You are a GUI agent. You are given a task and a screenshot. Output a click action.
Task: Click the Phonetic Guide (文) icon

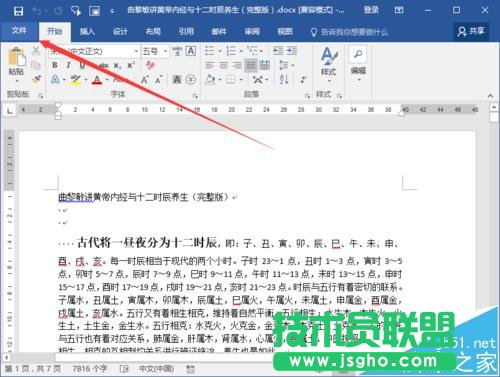pos(177,51)
